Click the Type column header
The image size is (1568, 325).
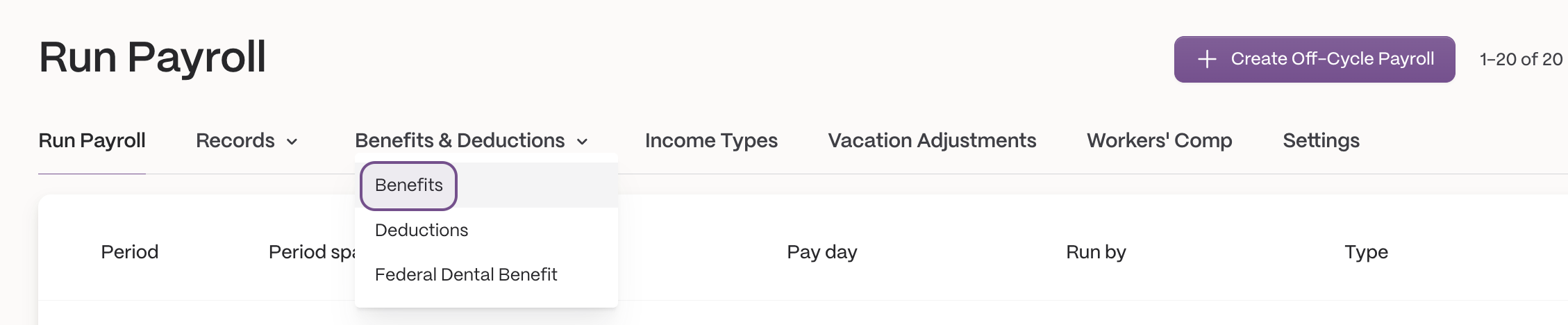(x=1366, y=251)
